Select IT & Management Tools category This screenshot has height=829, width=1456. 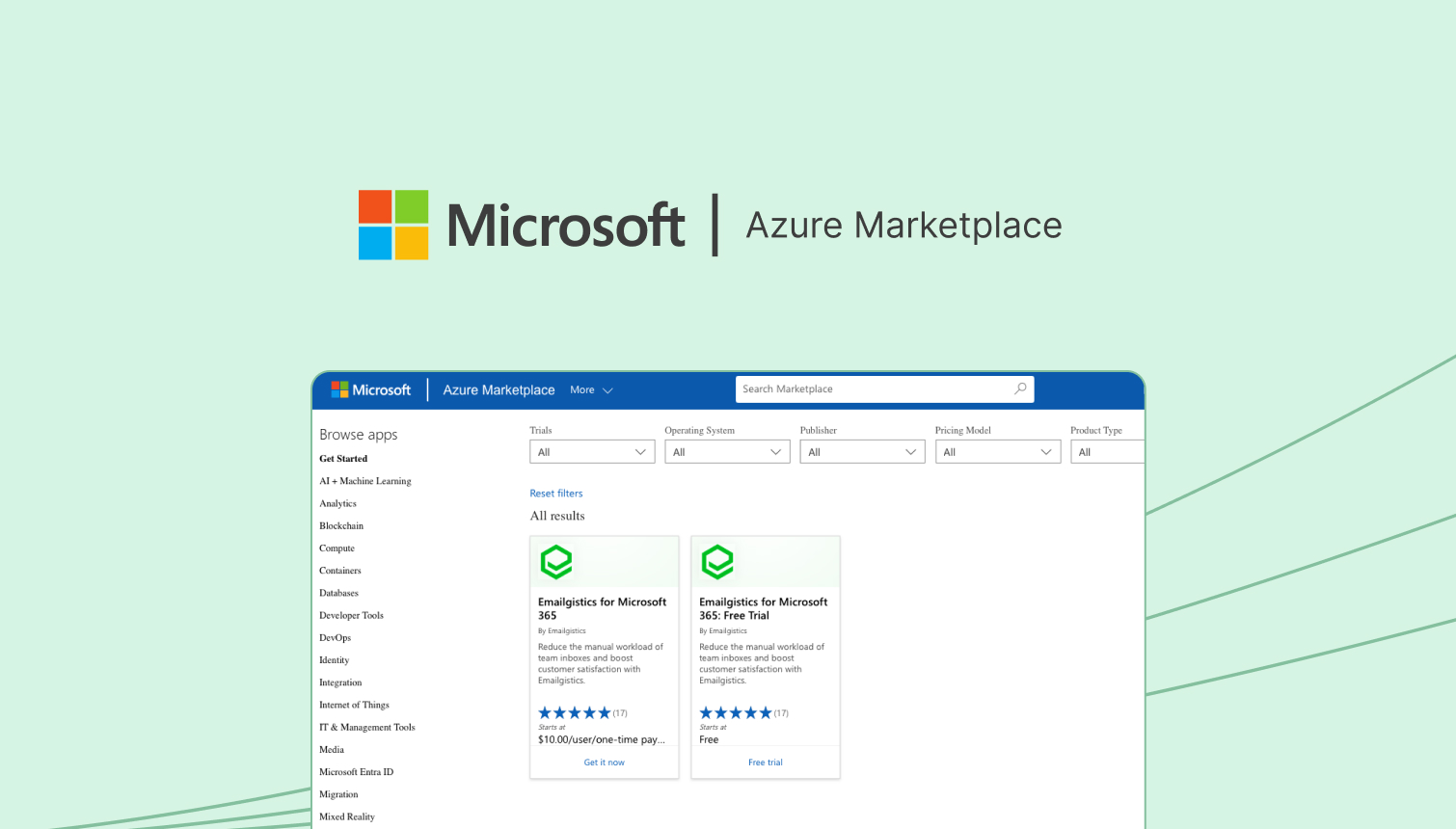(367, 727)
